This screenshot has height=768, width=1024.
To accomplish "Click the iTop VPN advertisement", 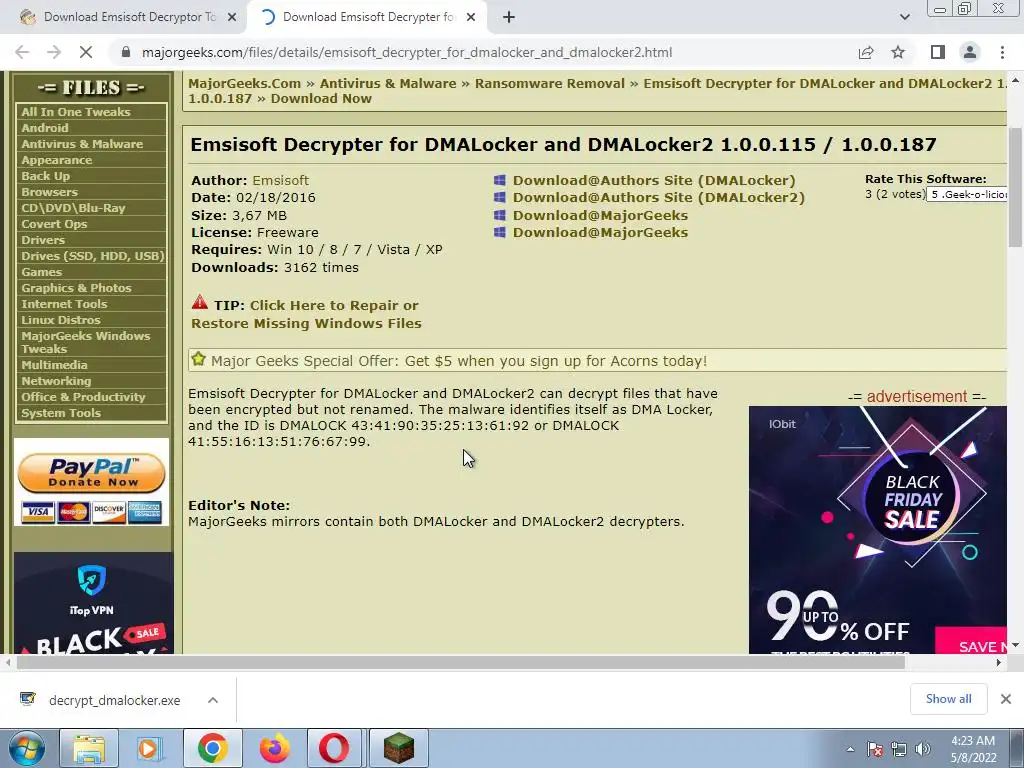I will click(x=93, y=603).
